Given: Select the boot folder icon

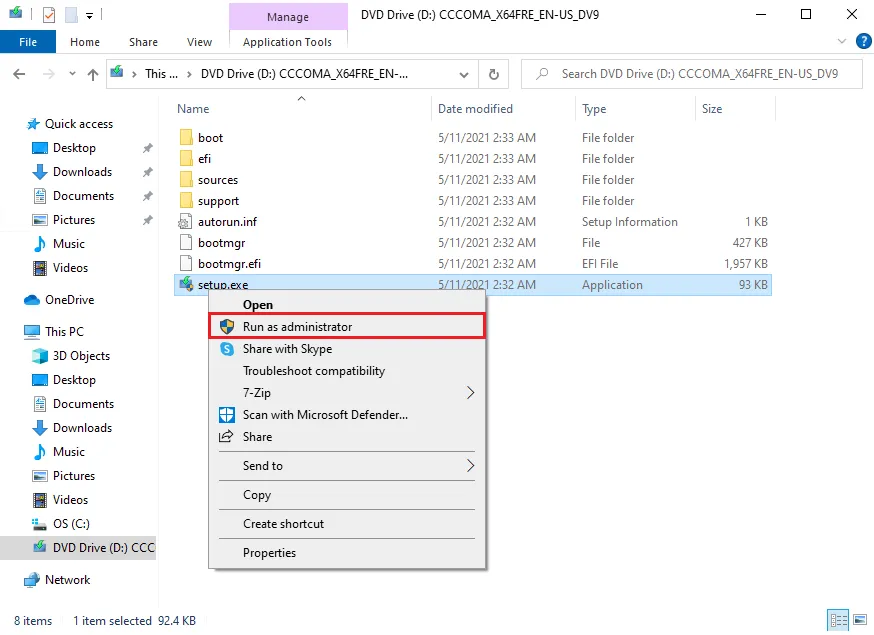Looking at the screenshot, I should tap(186, 137).
